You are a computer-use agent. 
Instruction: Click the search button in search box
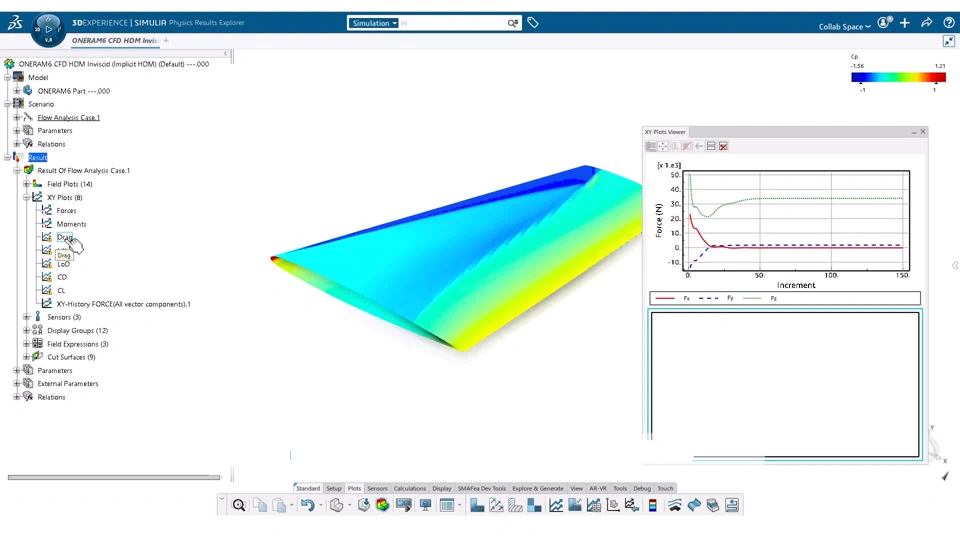[x=512, y=23]
